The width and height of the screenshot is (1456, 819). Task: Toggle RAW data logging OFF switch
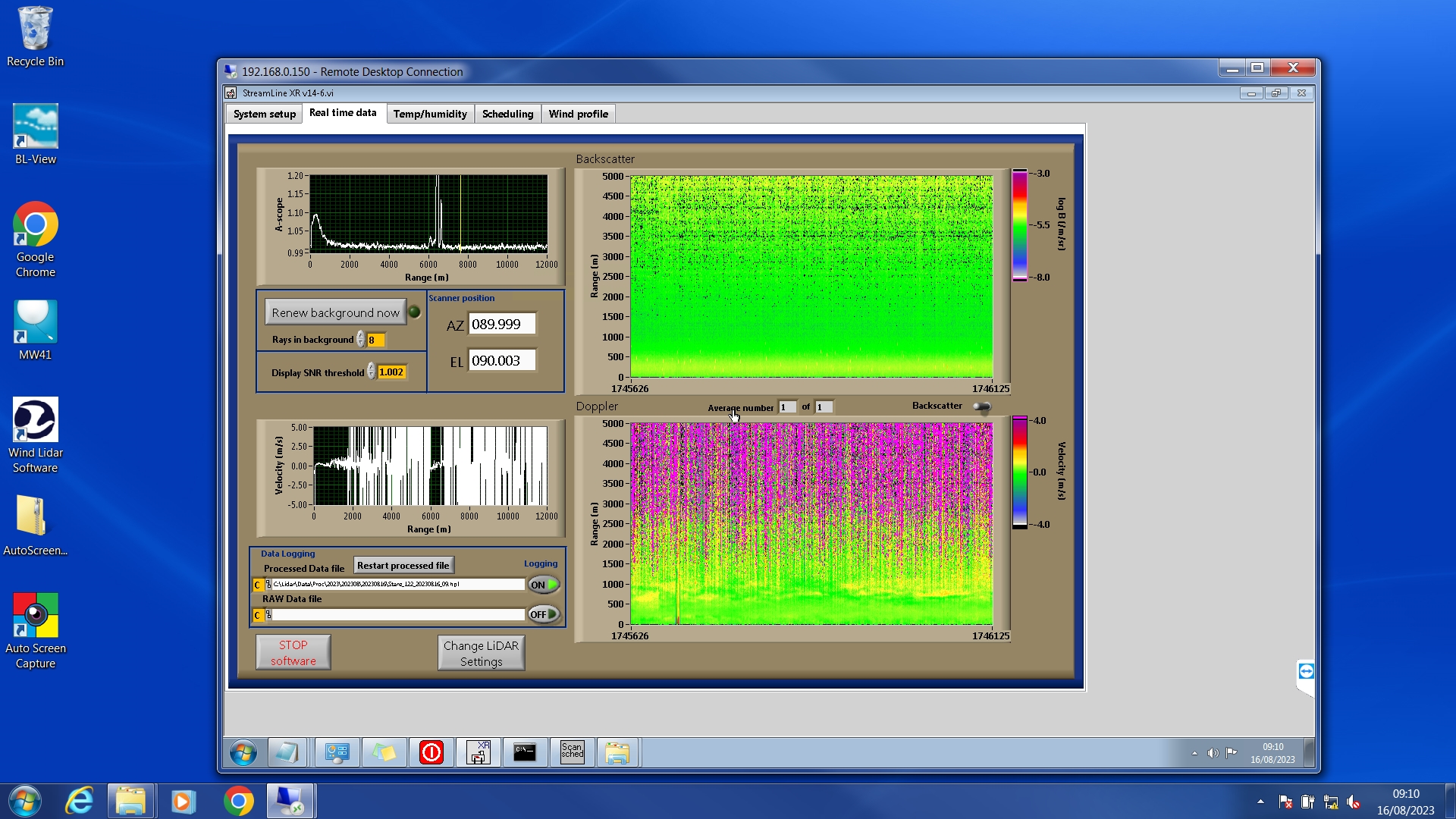pyautogui.click(x=544, y=614)
